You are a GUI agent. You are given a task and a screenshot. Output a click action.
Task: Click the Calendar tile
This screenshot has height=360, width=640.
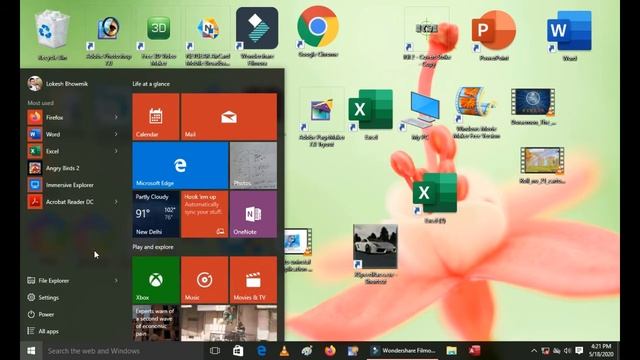(x=156, y=117)
